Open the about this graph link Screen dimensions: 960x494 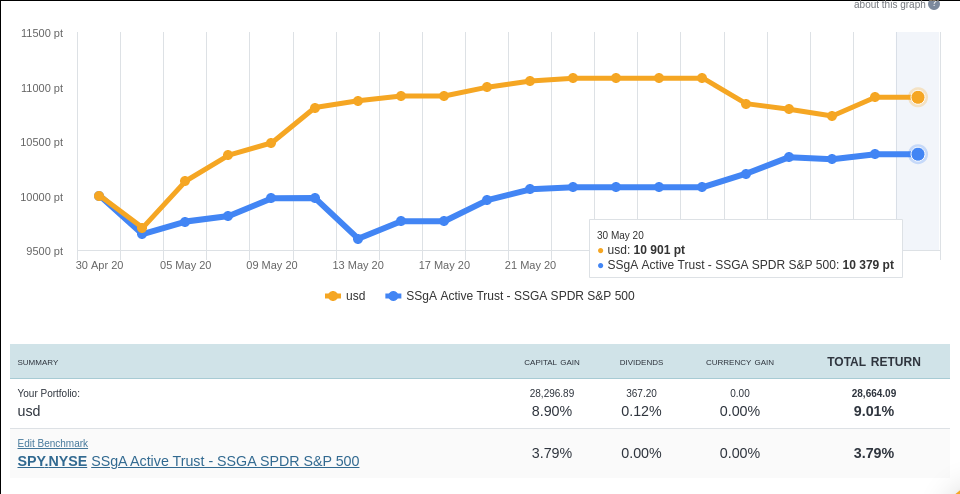click(x=889, y=4)
